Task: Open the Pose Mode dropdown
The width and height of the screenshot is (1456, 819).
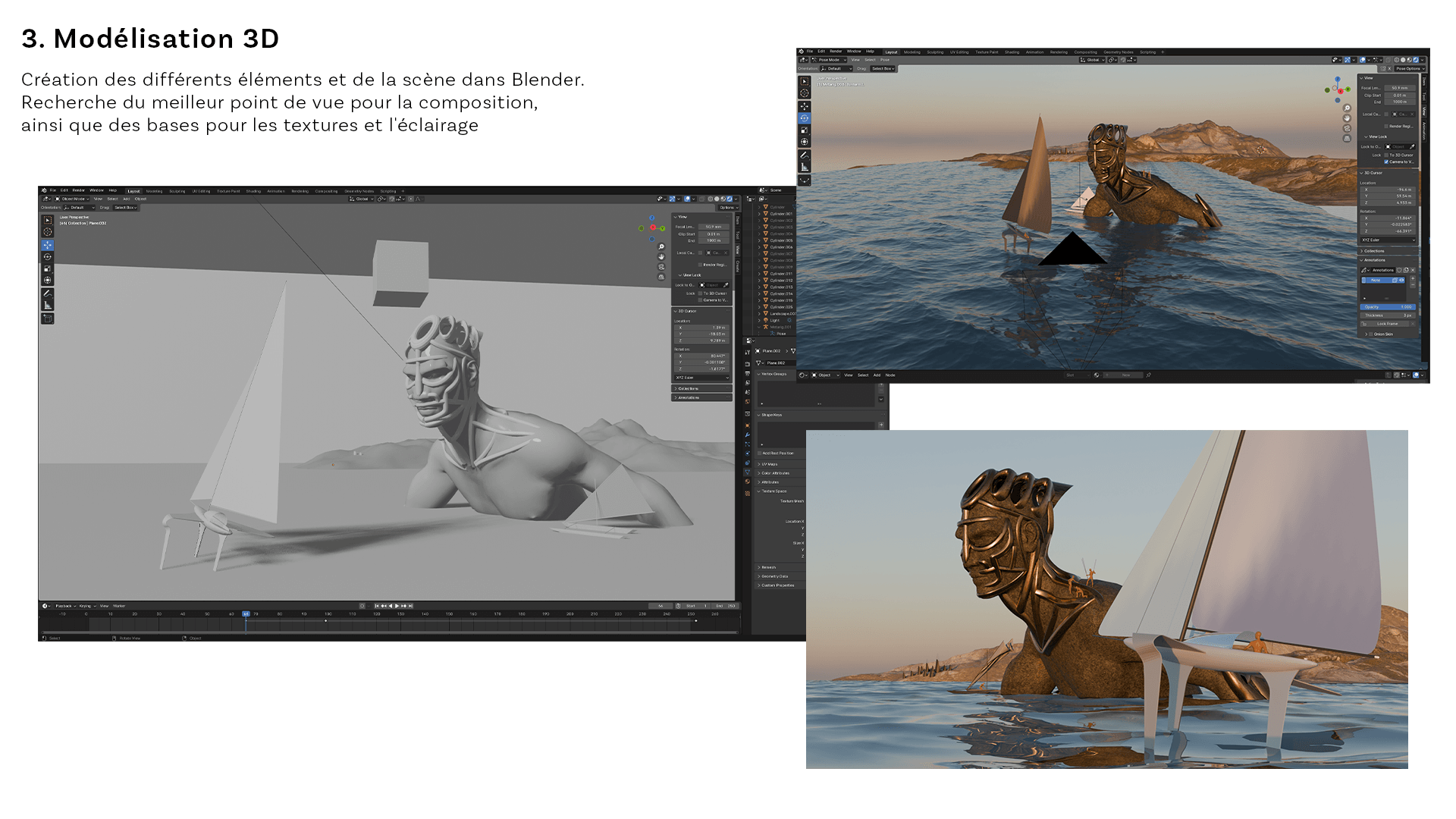Action: tap(827, 60)
